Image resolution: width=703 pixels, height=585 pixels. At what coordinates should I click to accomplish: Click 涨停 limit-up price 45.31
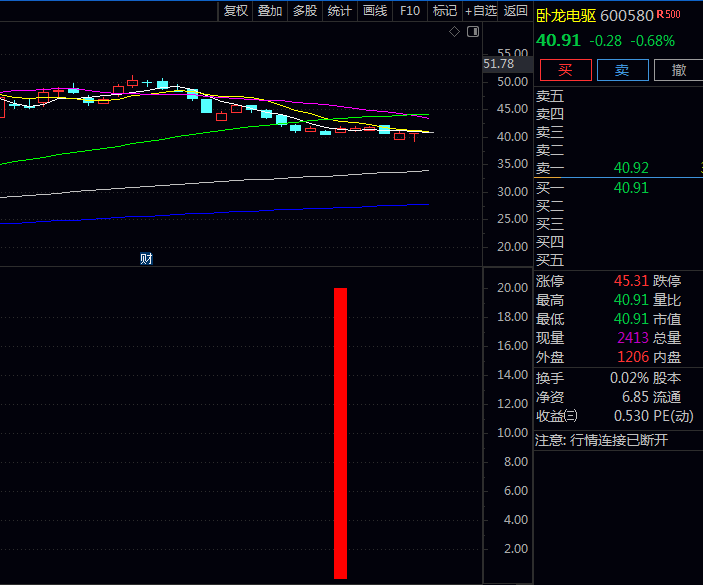click(631, 281)
